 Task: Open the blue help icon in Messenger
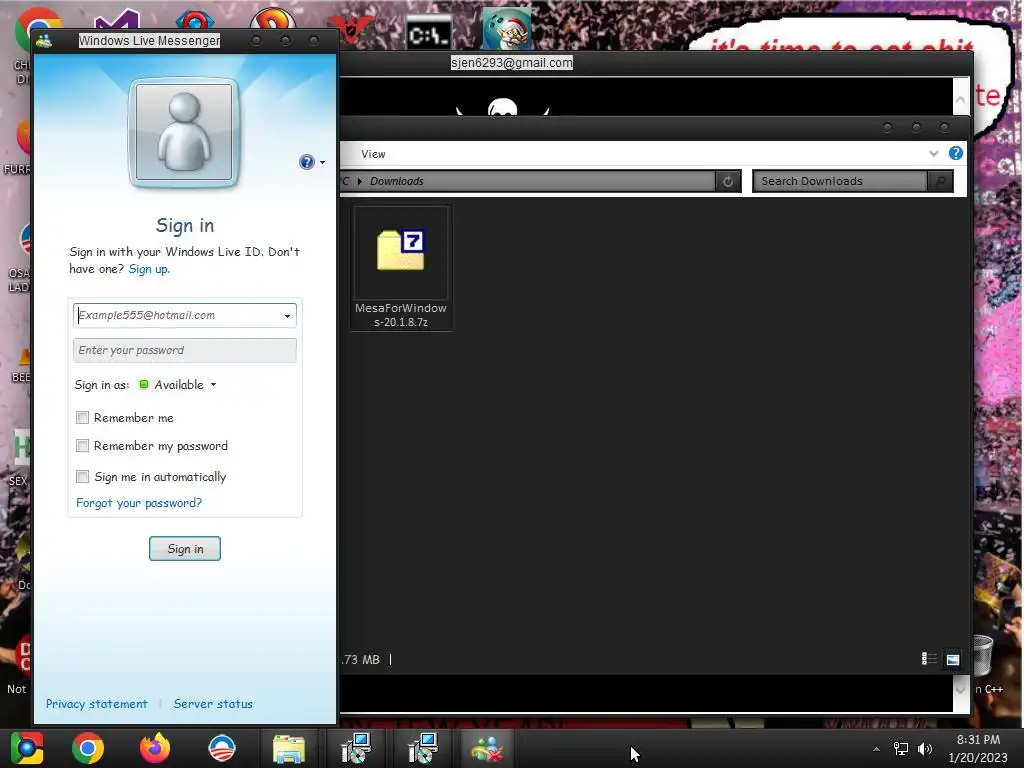point(306,162)
